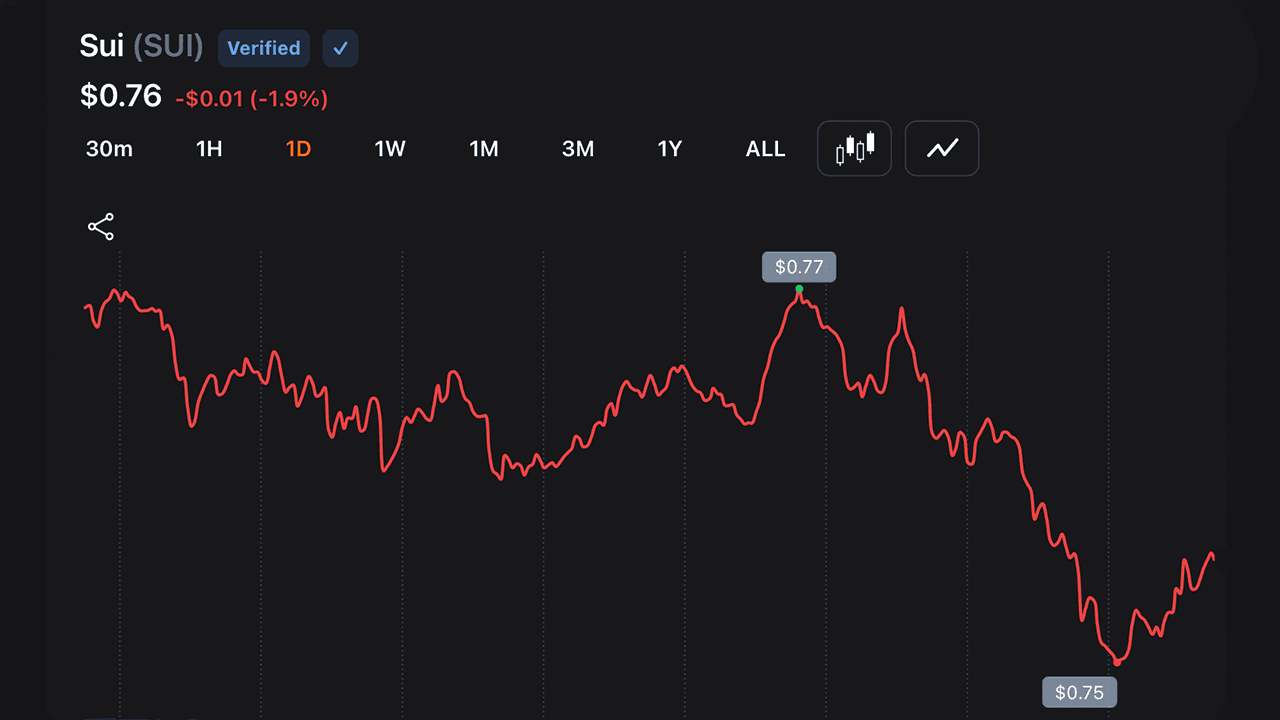Click the (SUI) ticker symbol
Screen dimensions: 1280x720
click(x=169, y=46)
